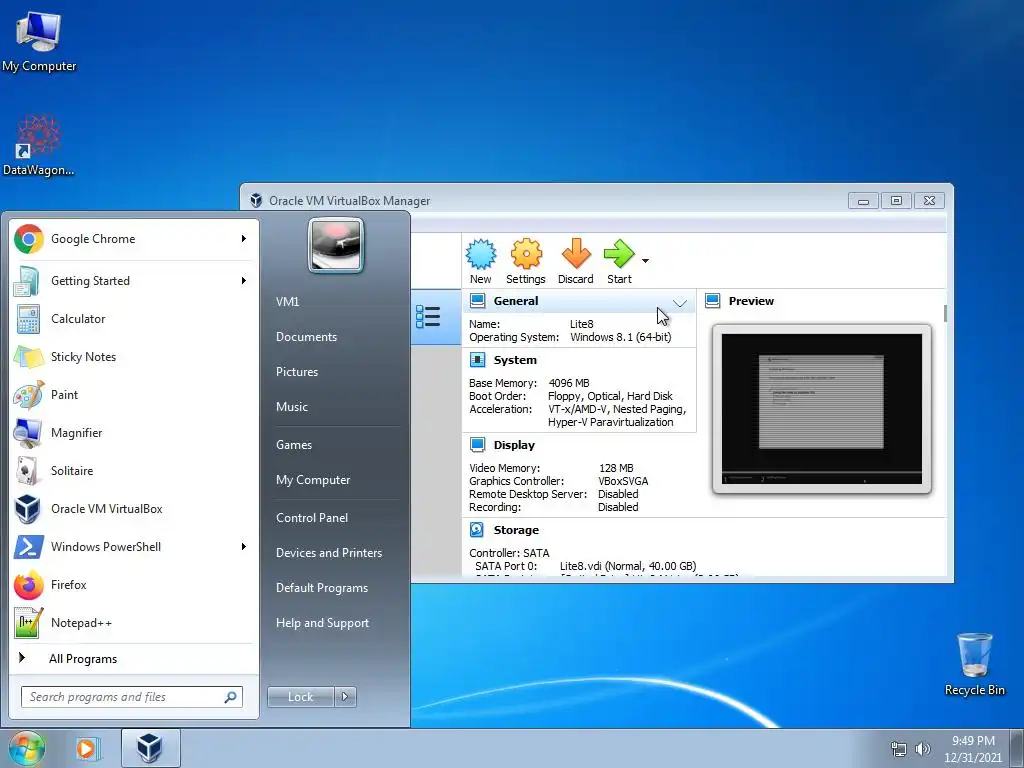Launch Windows PowerShell from Start menu

tap(131, 547)
